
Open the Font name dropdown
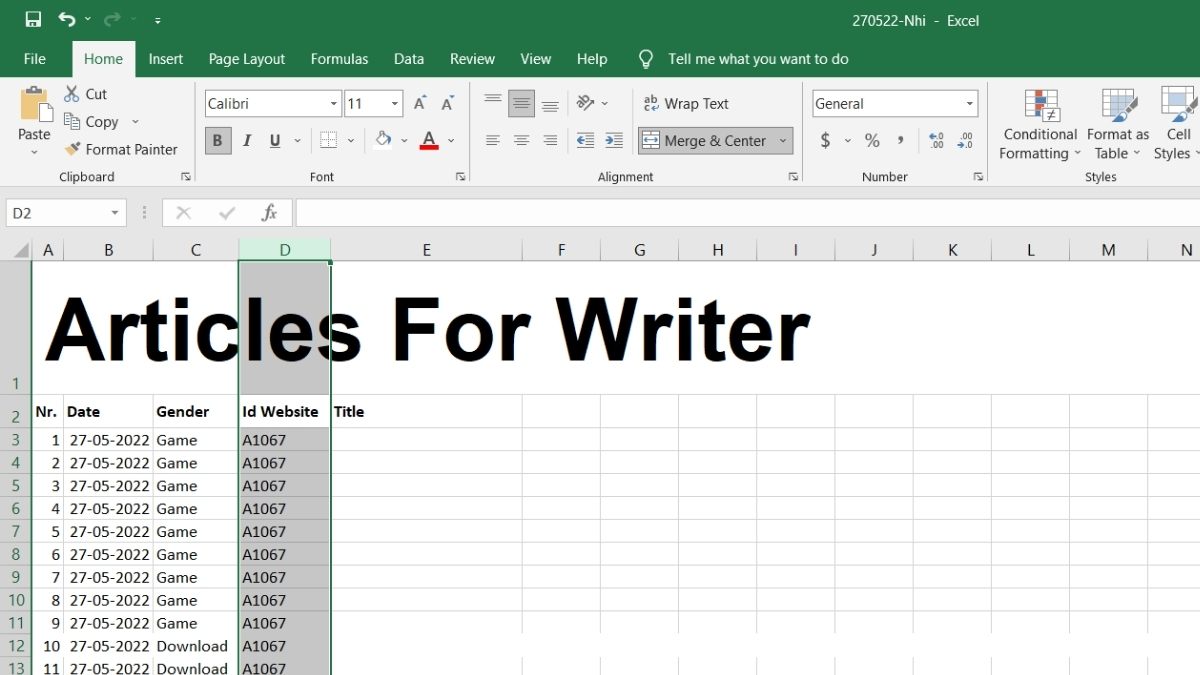click(333, 103)
